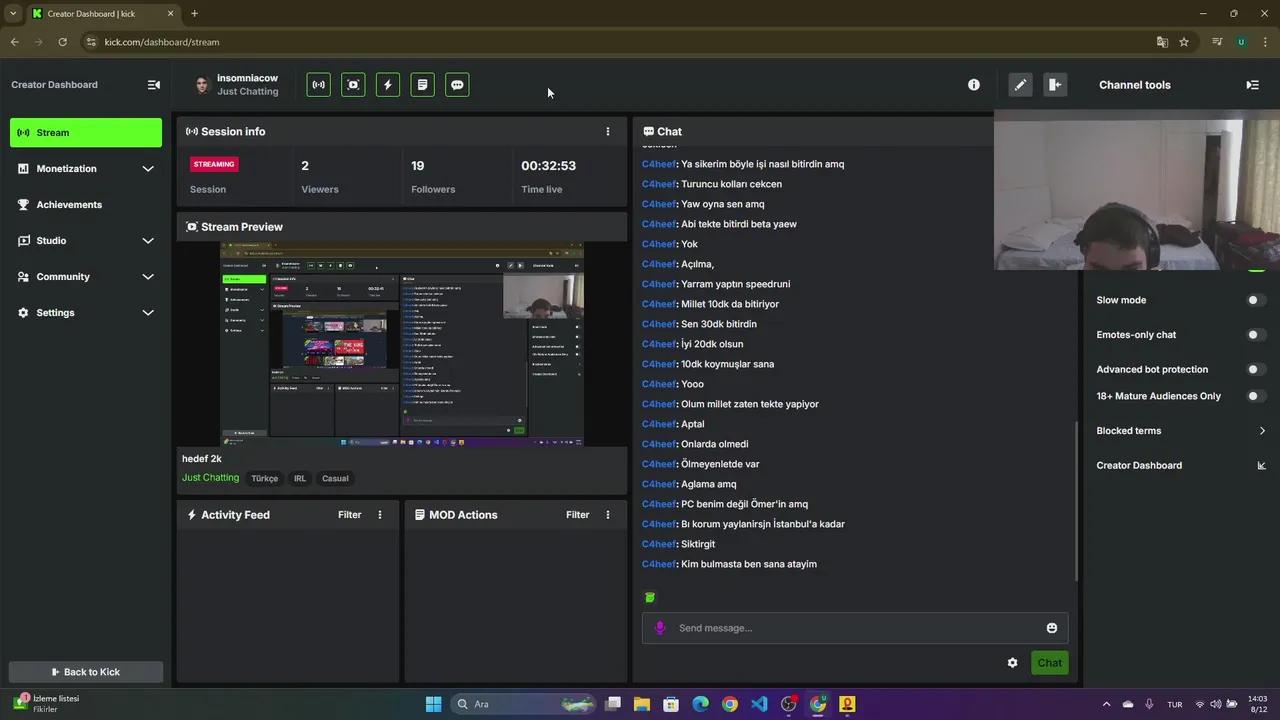This screenshot has width=1280, height=720.
Task: Click the hedef 2k stream title
Action: [202, 459]
